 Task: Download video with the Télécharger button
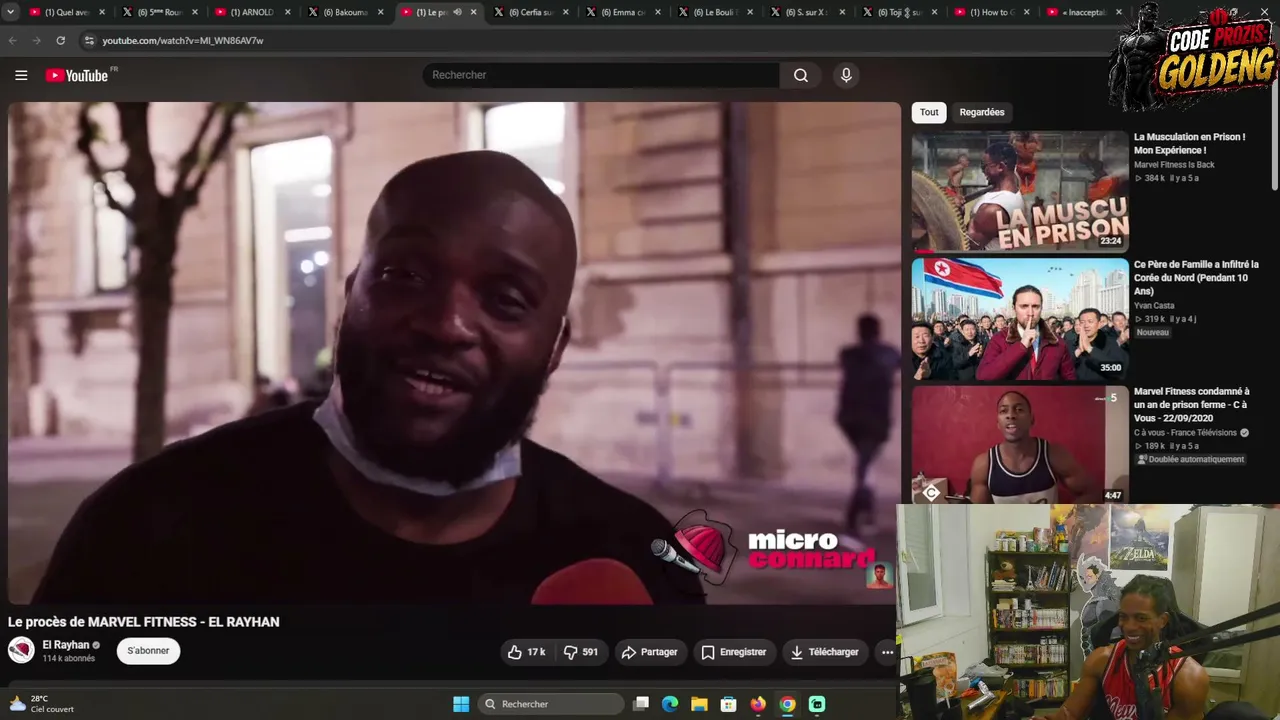825,652
